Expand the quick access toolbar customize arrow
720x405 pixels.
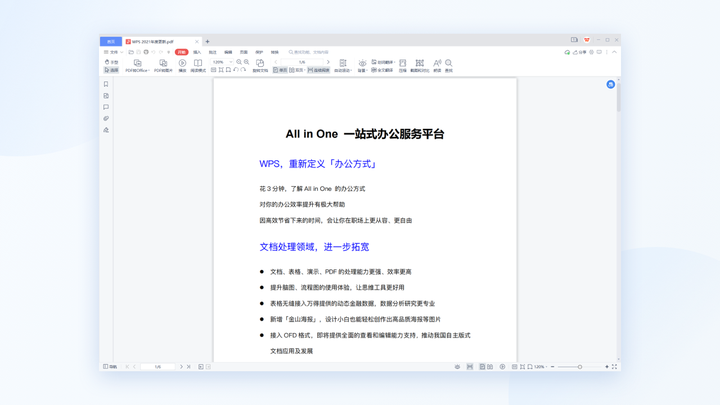[x=169, y=52]
